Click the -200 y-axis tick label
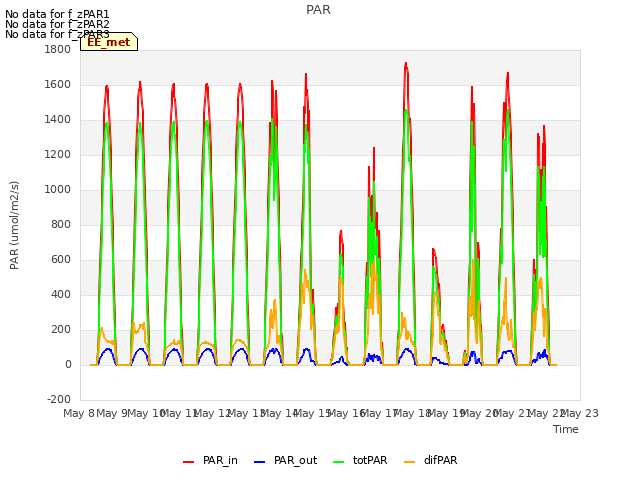 point(59,400)
